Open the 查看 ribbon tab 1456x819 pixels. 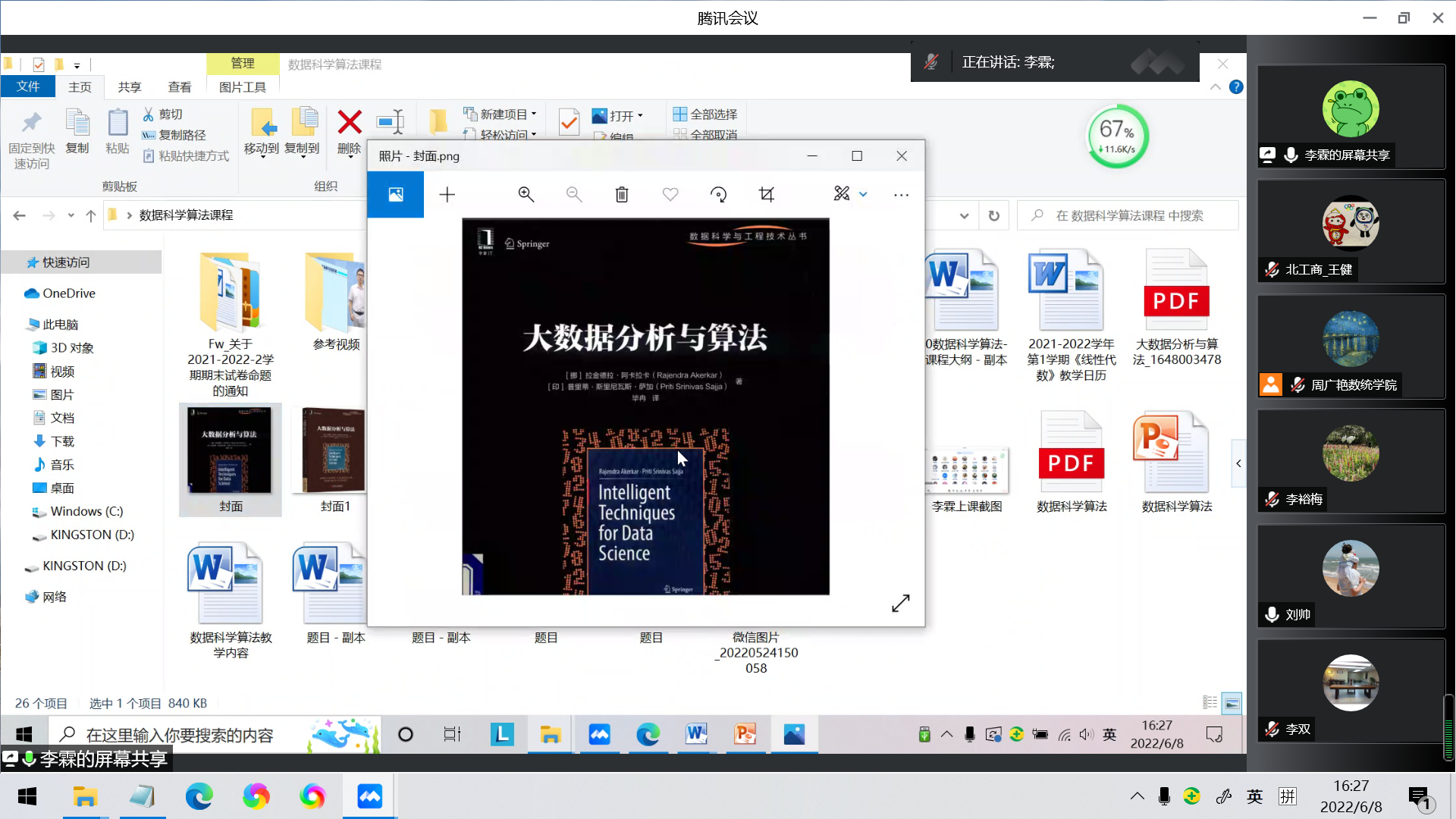pos(180,87)
